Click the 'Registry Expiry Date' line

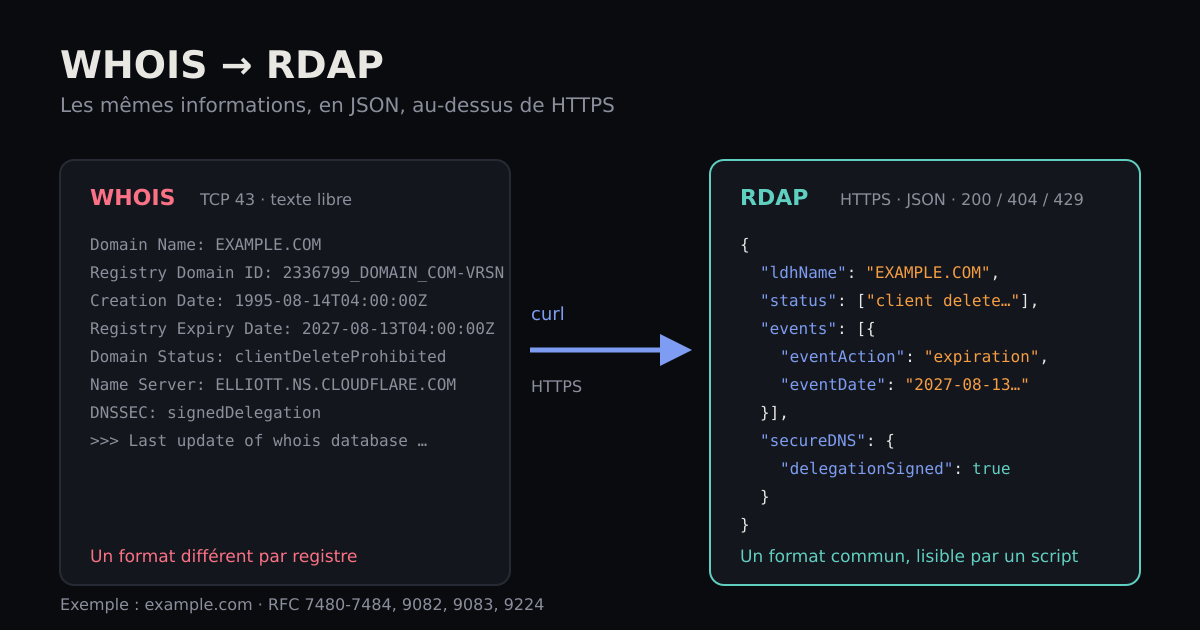(292, 329)
